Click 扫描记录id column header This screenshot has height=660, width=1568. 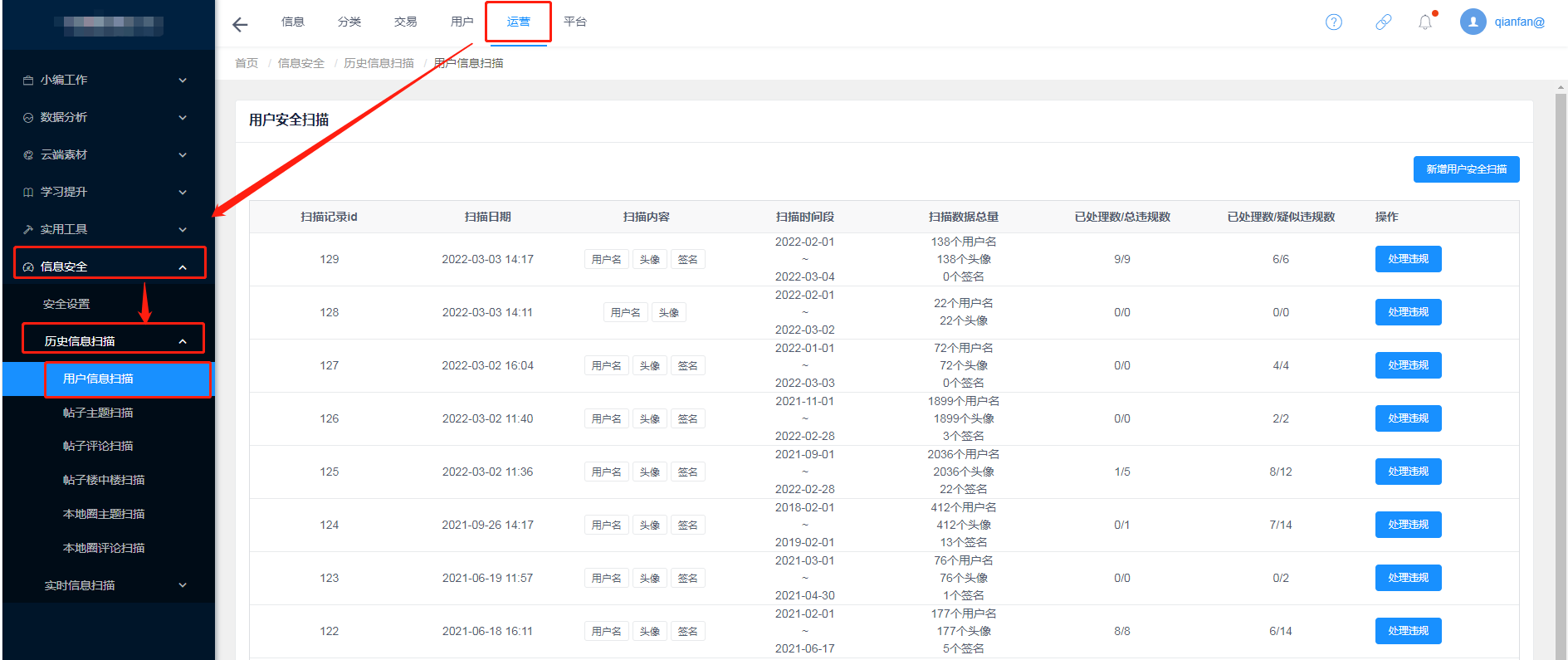point(329,217)
